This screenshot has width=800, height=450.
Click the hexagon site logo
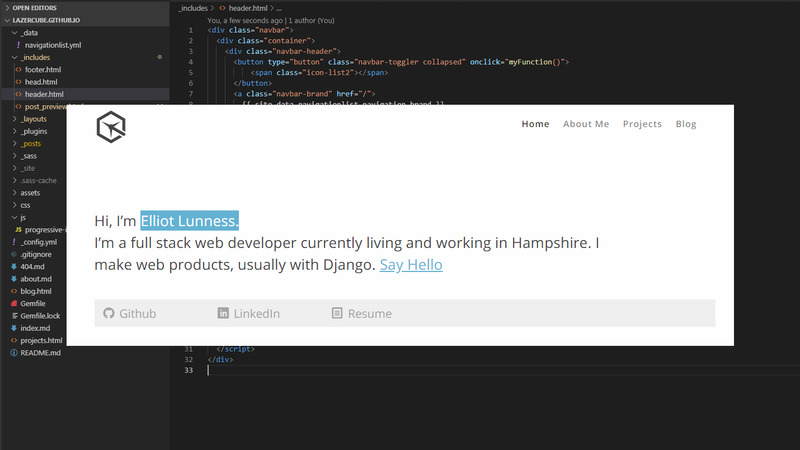point(111,127)
